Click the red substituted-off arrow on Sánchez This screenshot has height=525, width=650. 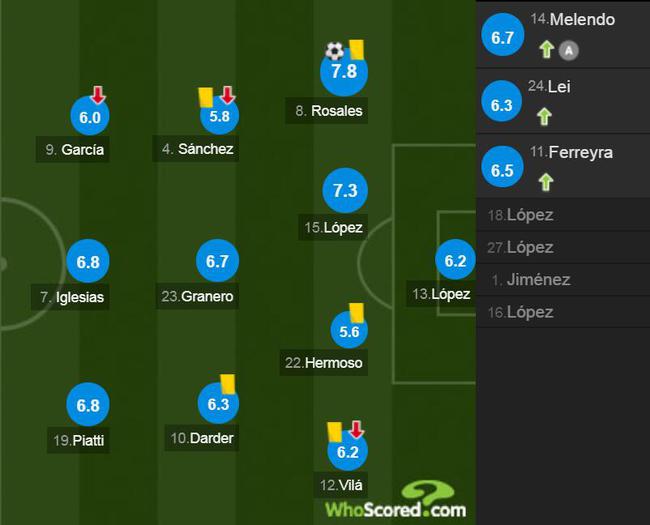(227, 95)
